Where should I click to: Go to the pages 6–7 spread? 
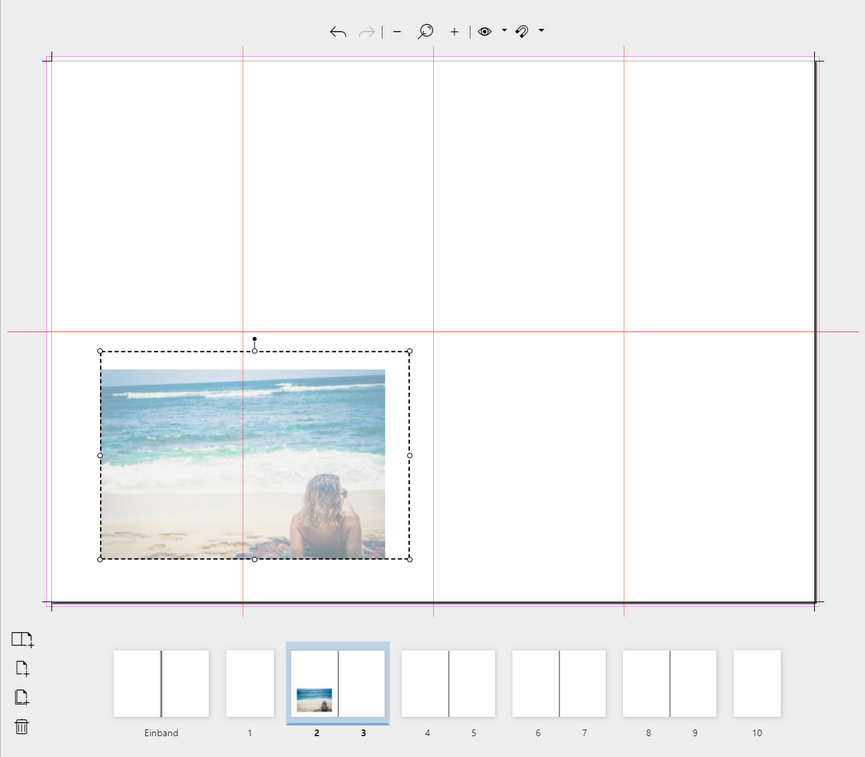point(559,684)
